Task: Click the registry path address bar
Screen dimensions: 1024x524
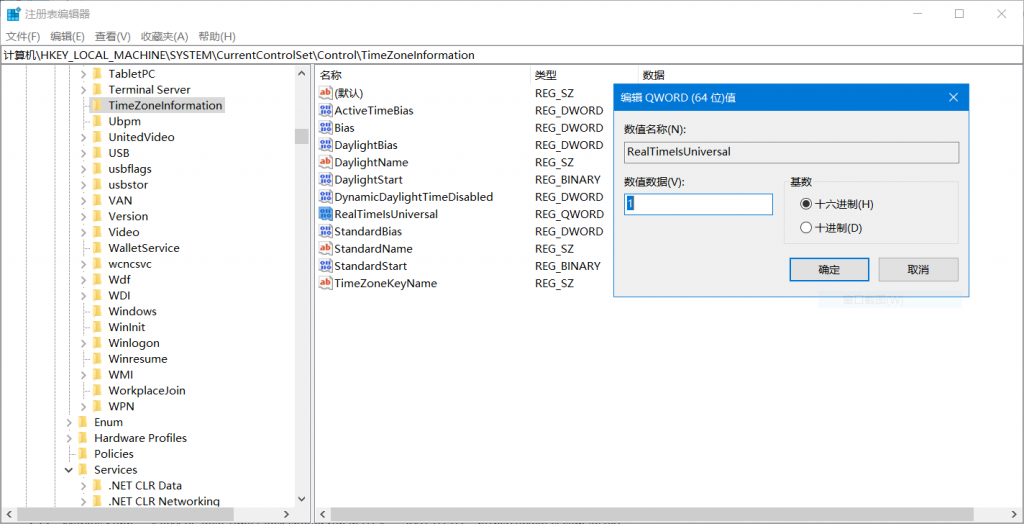Action: coord(512,56)
